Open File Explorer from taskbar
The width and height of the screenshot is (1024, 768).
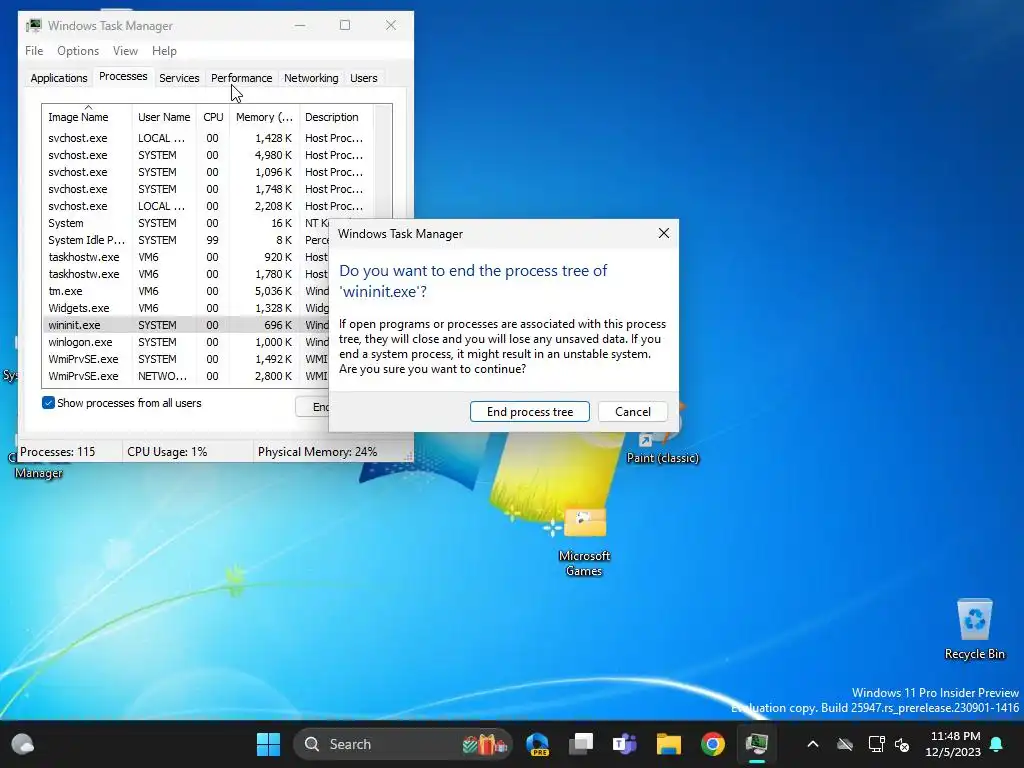(668, 744)
